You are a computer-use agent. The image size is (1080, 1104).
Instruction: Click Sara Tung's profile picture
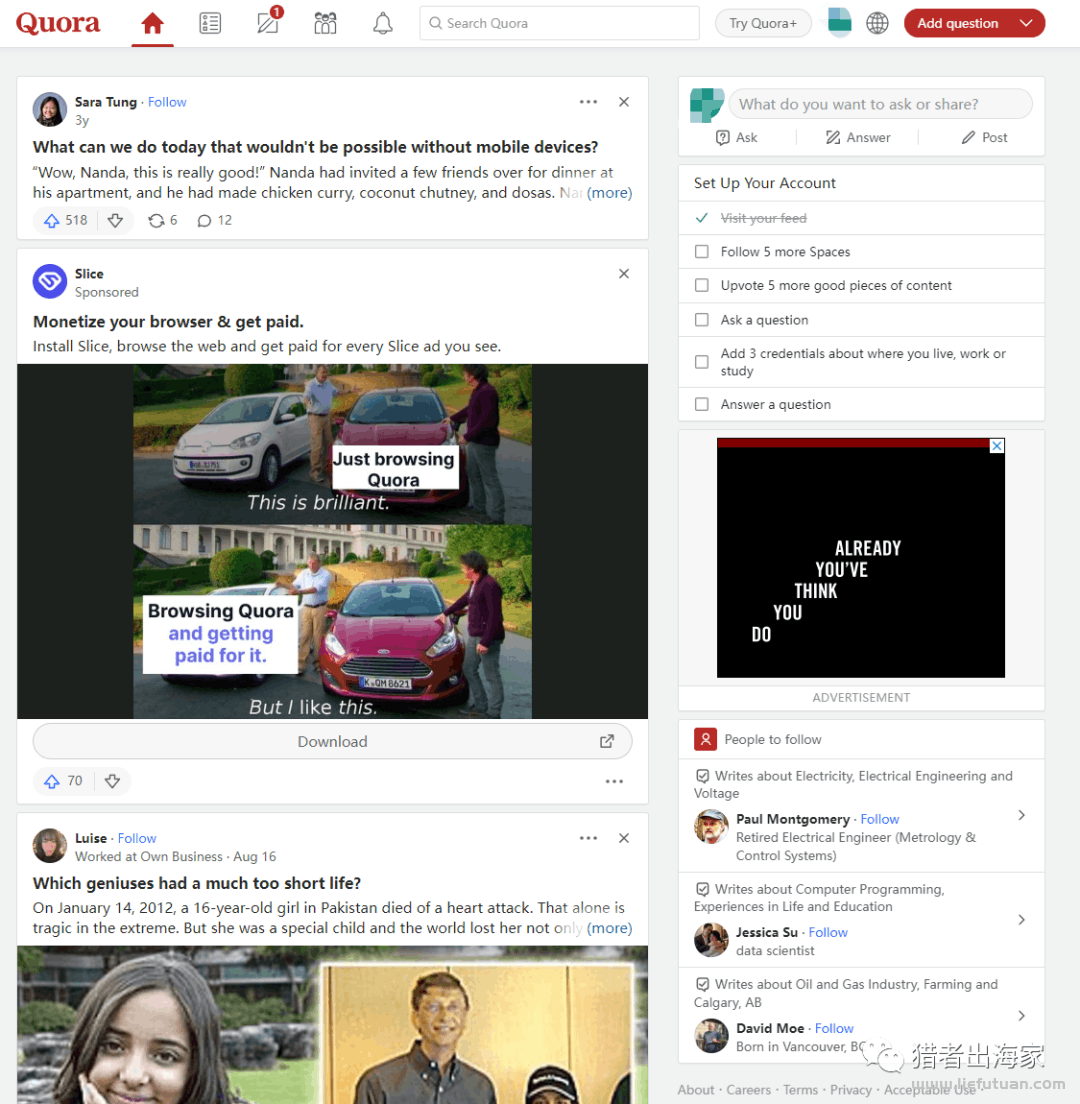50,109
